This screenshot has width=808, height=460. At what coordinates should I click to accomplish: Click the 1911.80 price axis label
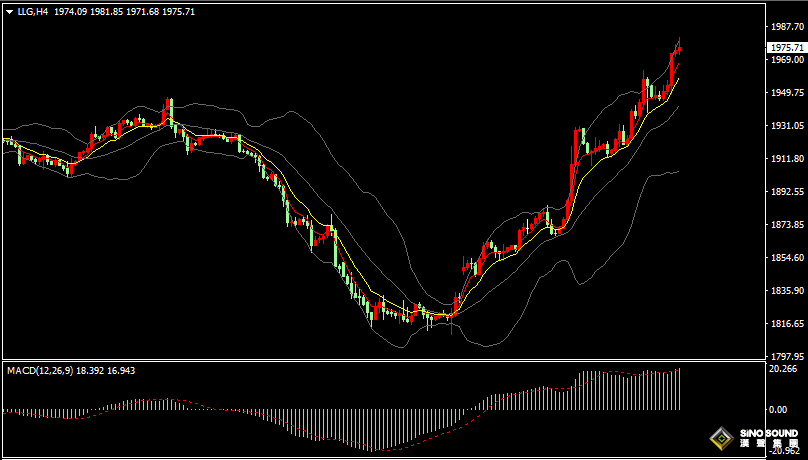[785, 159]
